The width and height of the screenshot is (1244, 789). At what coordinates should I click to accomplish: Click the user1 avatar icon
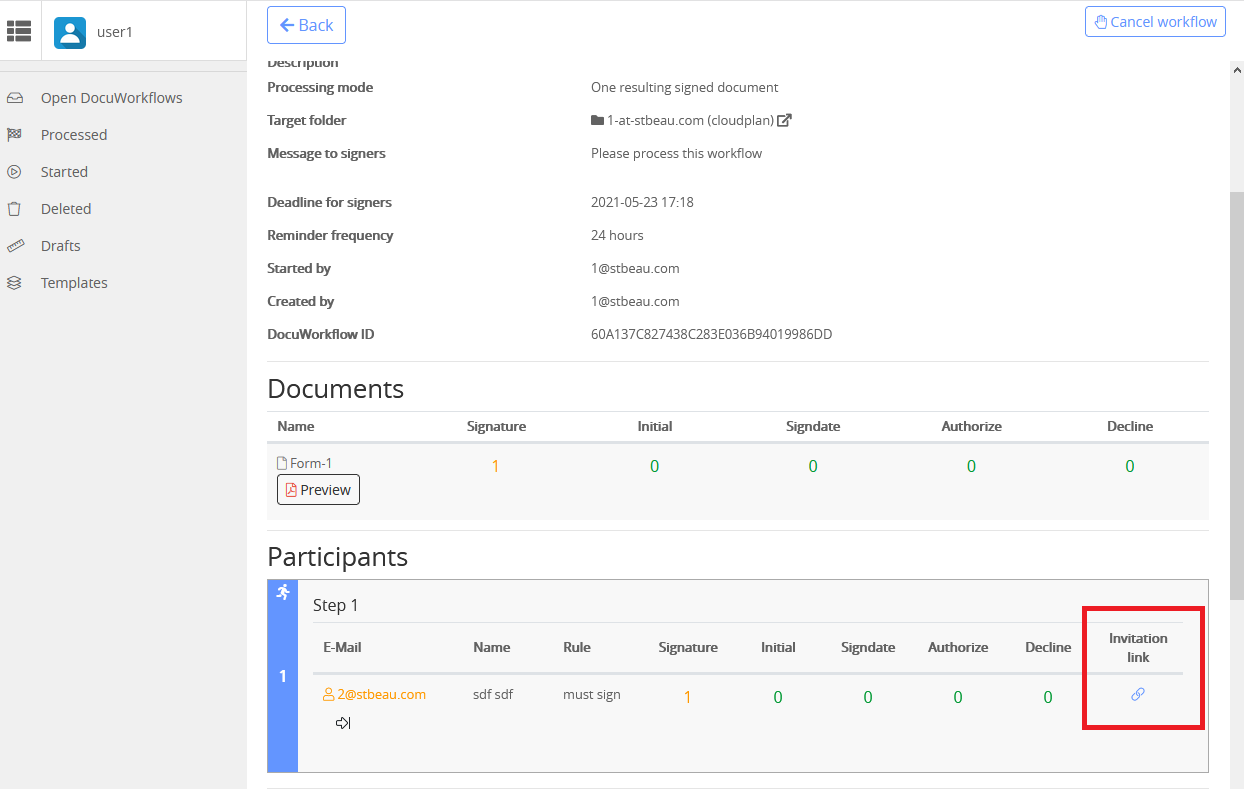pos(69,32)
